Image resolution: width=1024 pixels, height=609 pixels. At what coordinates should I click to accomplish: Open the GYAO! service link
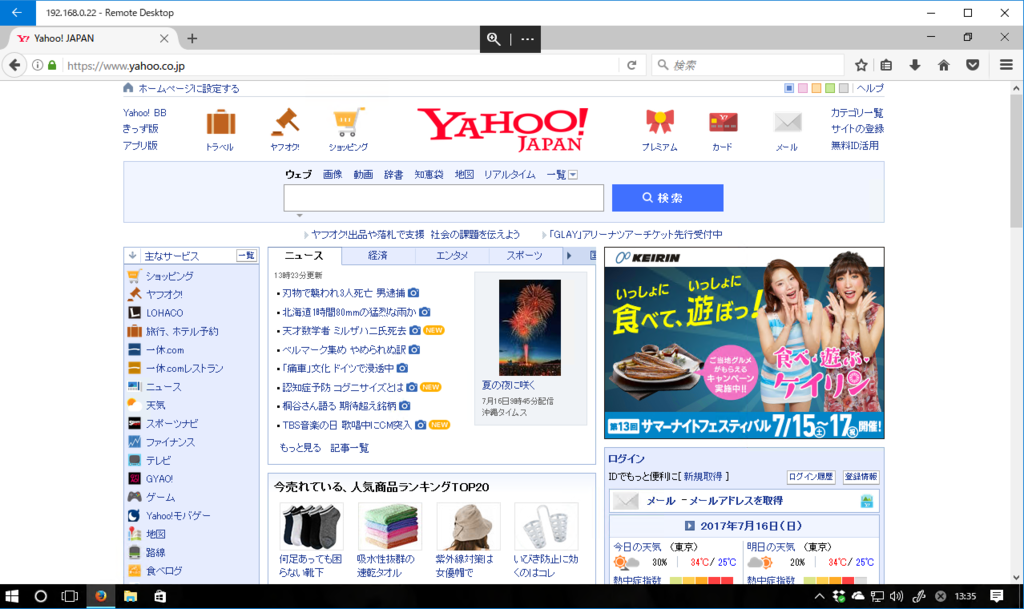[159, 478]
